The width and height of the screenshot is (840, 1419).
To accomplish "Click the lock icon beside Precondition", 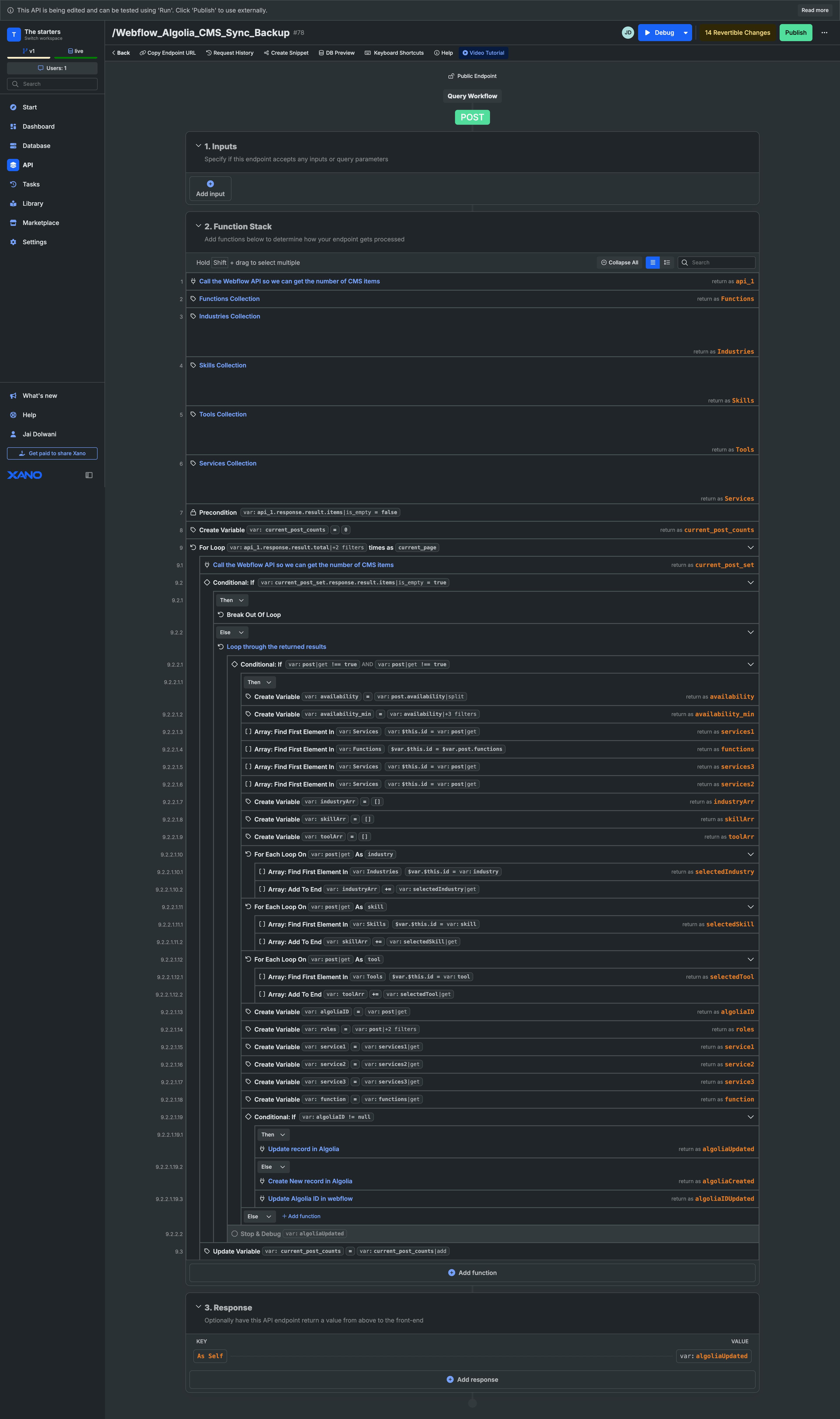I will 193,513.
